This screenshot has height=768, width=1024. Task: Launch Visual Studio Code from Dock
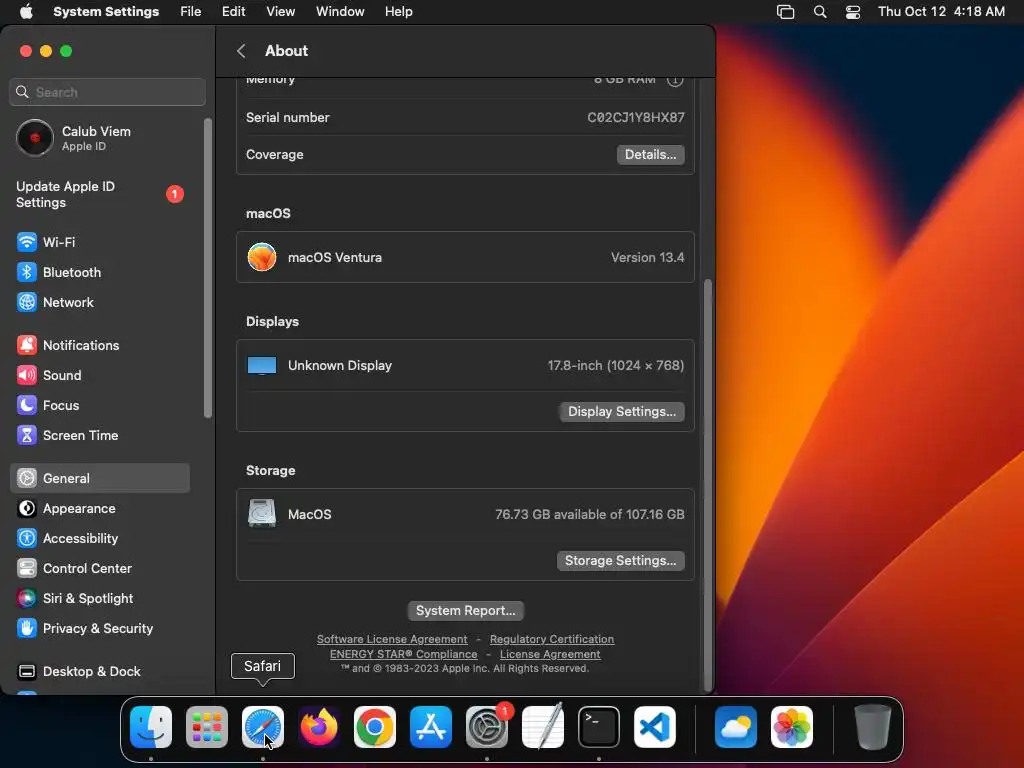655,727
